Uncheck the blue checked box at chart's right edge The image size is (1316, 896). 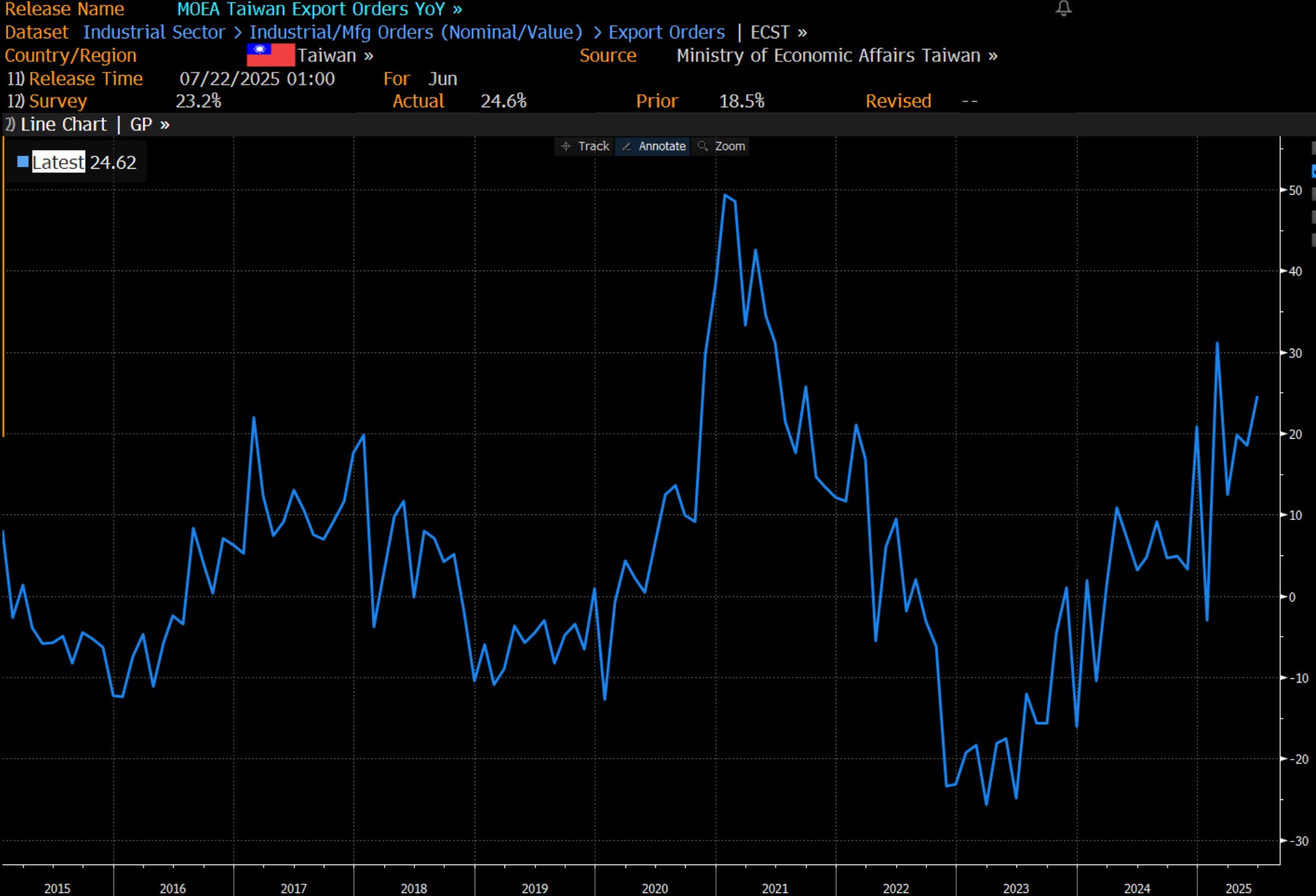pyautogui.click(x=1313, y=171)
